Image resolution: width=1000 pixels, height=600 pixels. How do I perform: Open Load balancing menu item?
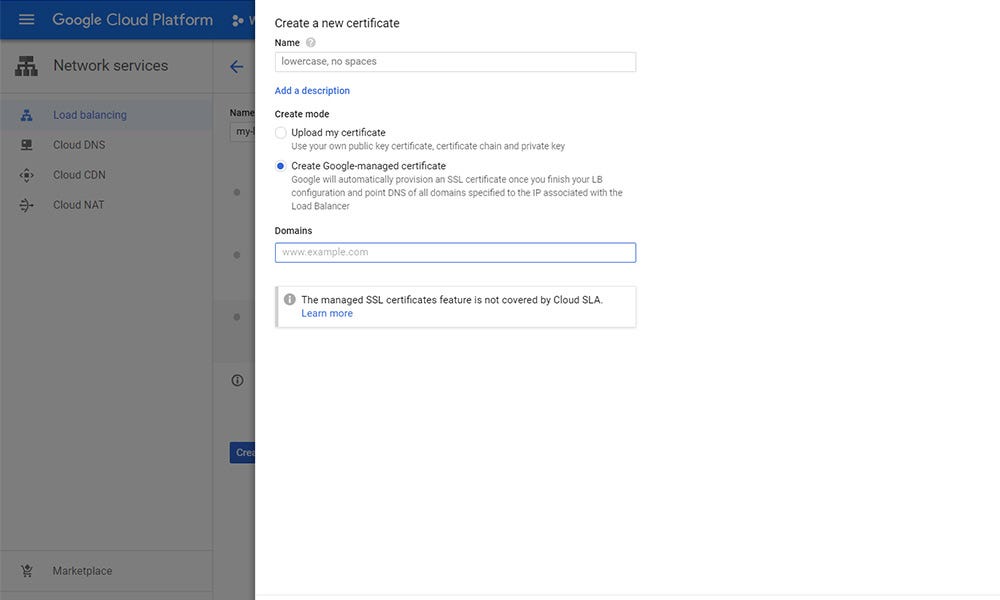tap(106, 115)
